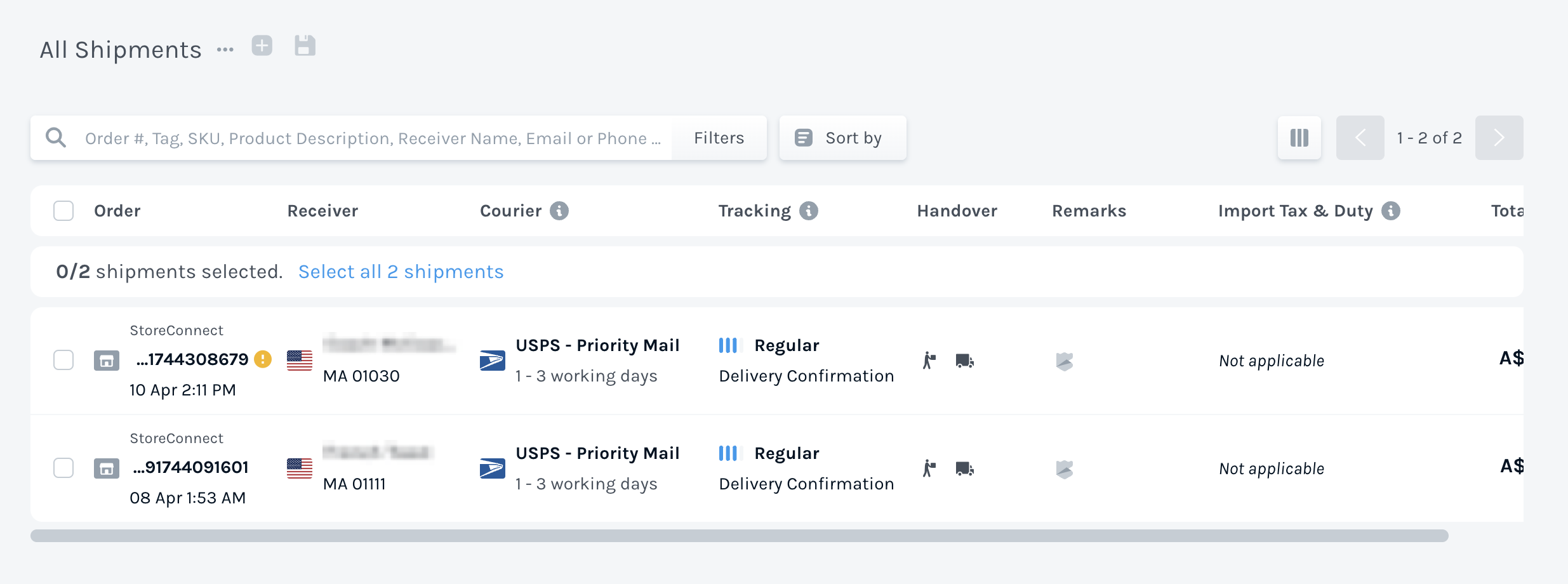Select the checkbox for order 91744091601
Screen dimensions: 1568x584
coord(63,468)
